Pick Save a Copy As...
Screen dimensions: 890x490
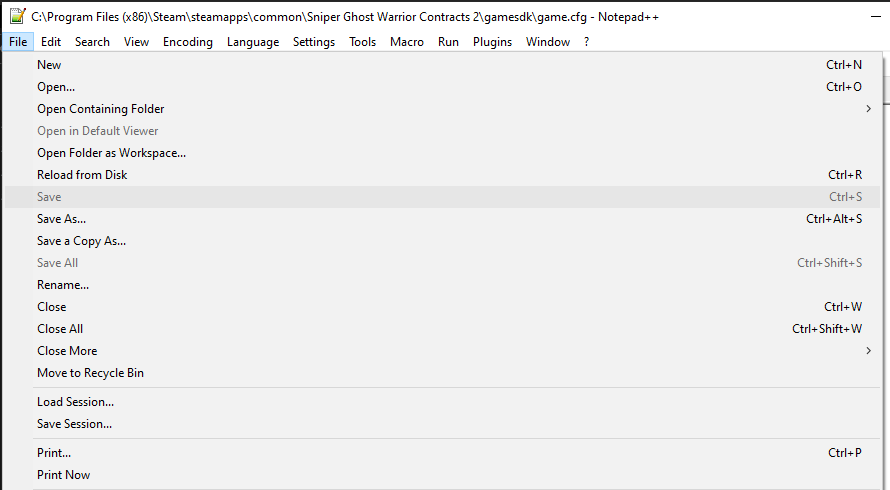pos(81,241)
